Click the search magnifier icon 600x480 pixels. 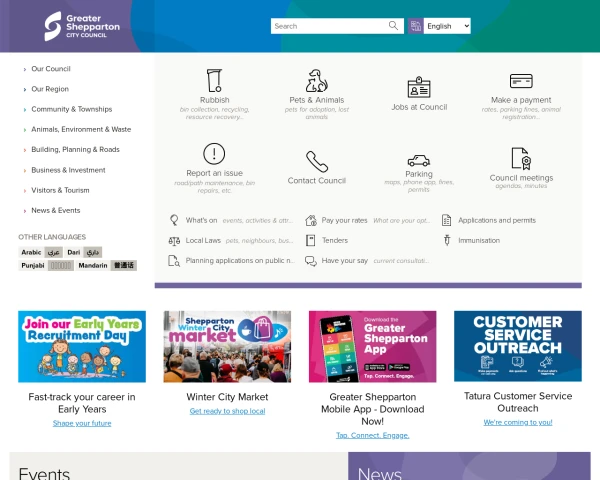tap(393, 26)
